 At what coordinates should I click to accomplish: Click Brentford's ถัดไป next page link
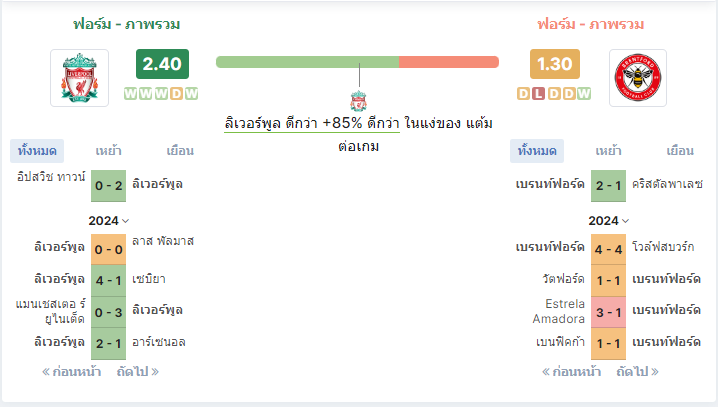[638, 371]
